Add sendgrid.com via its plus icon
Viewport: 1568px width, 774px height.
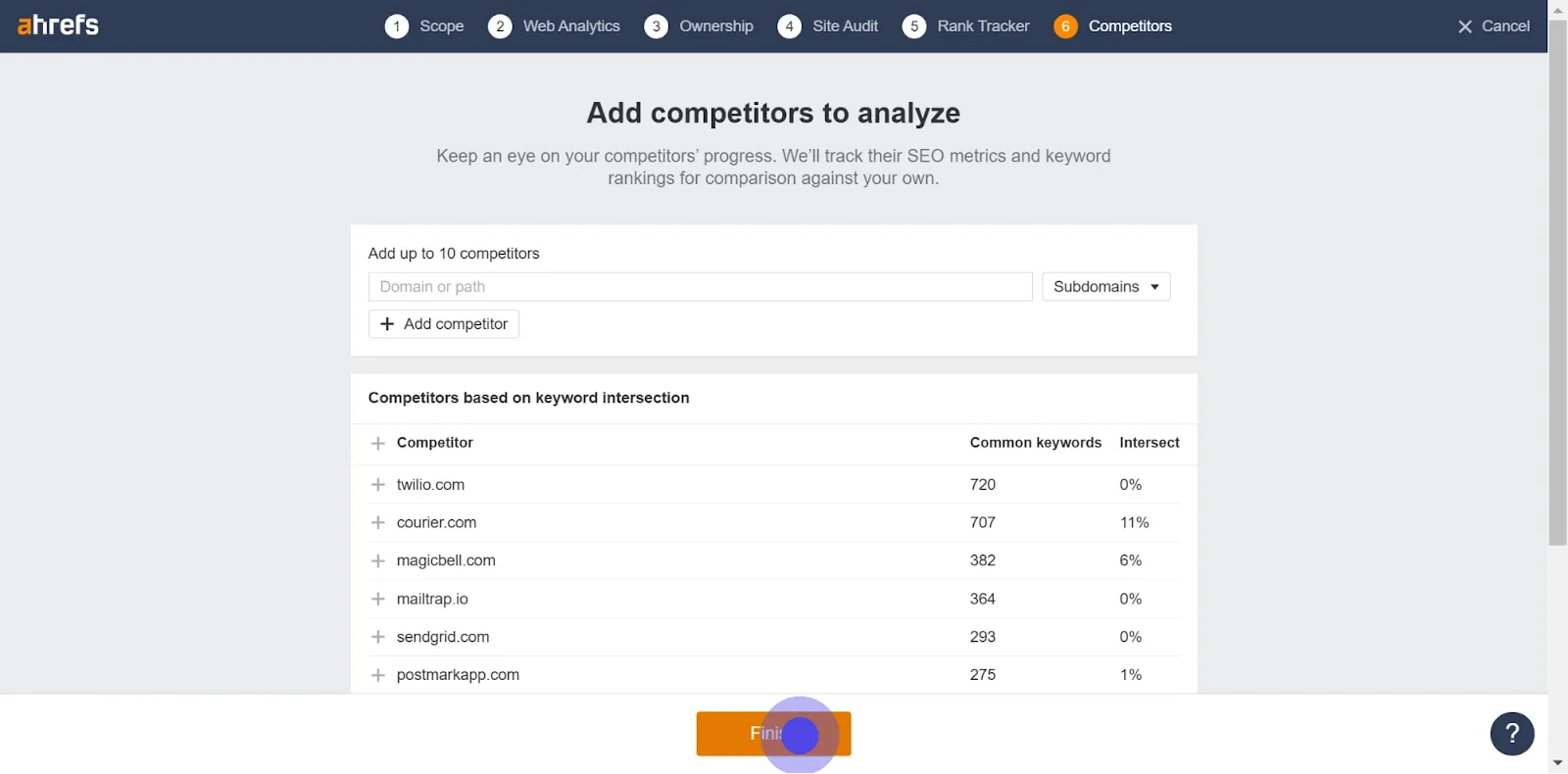click(378, 637)
